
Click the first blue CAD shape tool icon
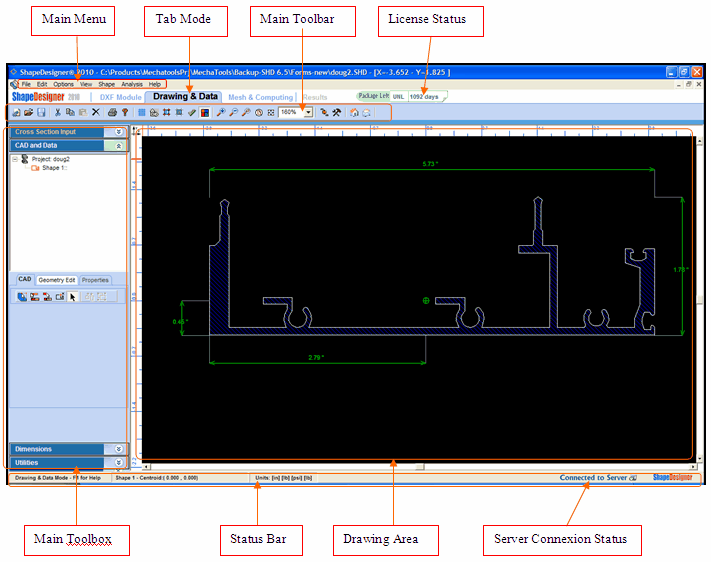click(21, 297)
